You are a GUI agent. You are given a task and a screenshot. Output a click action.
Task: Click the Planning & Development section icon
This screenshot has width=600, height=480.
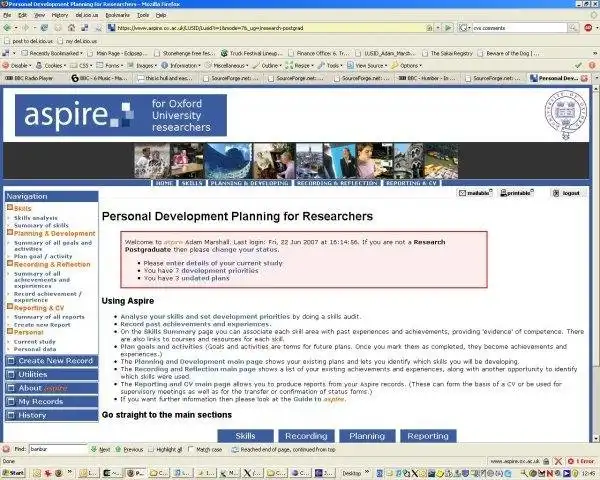tap(10, 233)
